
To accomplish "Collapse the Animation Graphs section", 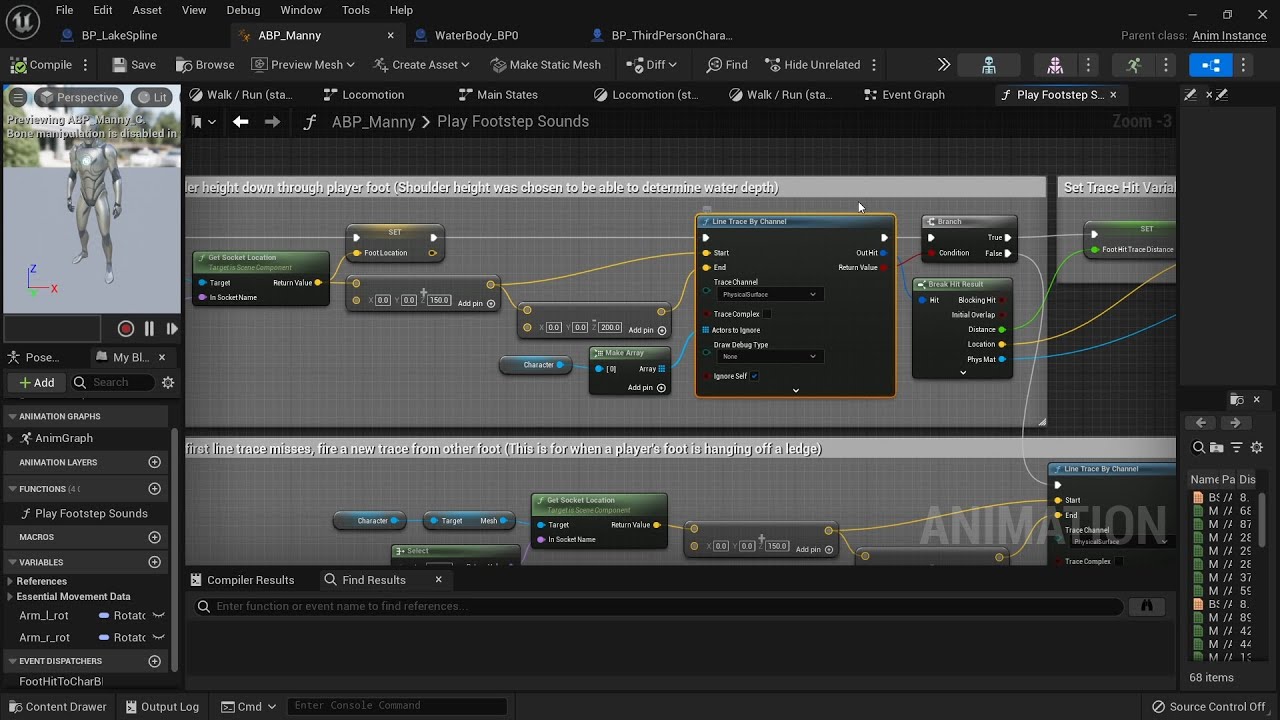I will pyautogui.click(x=13, y=416).
